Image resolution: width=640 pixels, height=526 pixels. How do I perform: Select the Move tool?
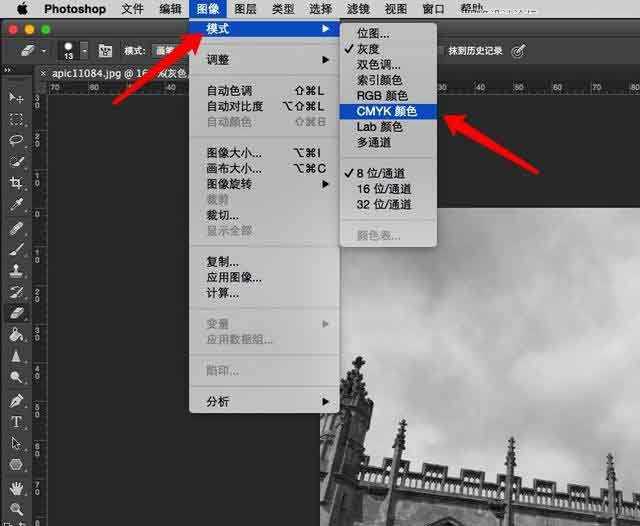point(16,98)
